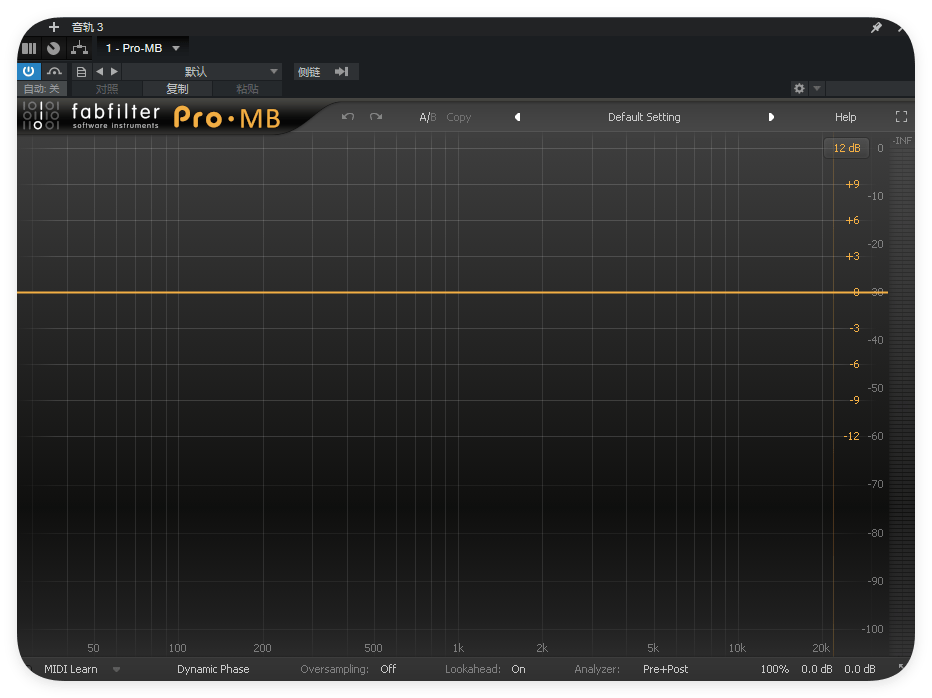Viewport: 932px width, 698px height.
Task: Go to previous preset with left arrow
Action: pos(99,71)
